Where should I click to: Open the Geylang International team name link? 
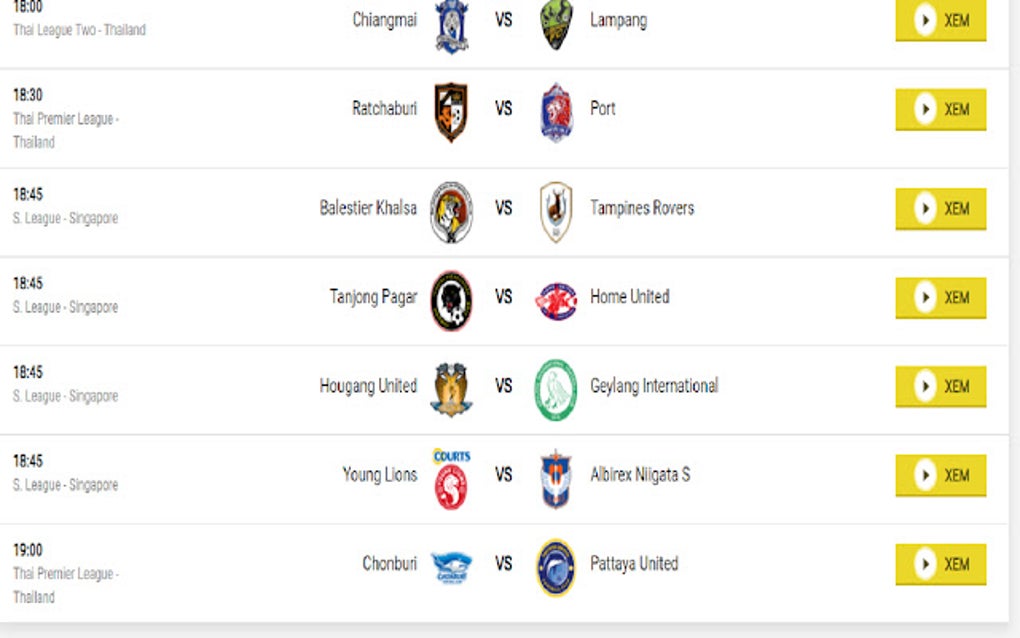point(654,386)
